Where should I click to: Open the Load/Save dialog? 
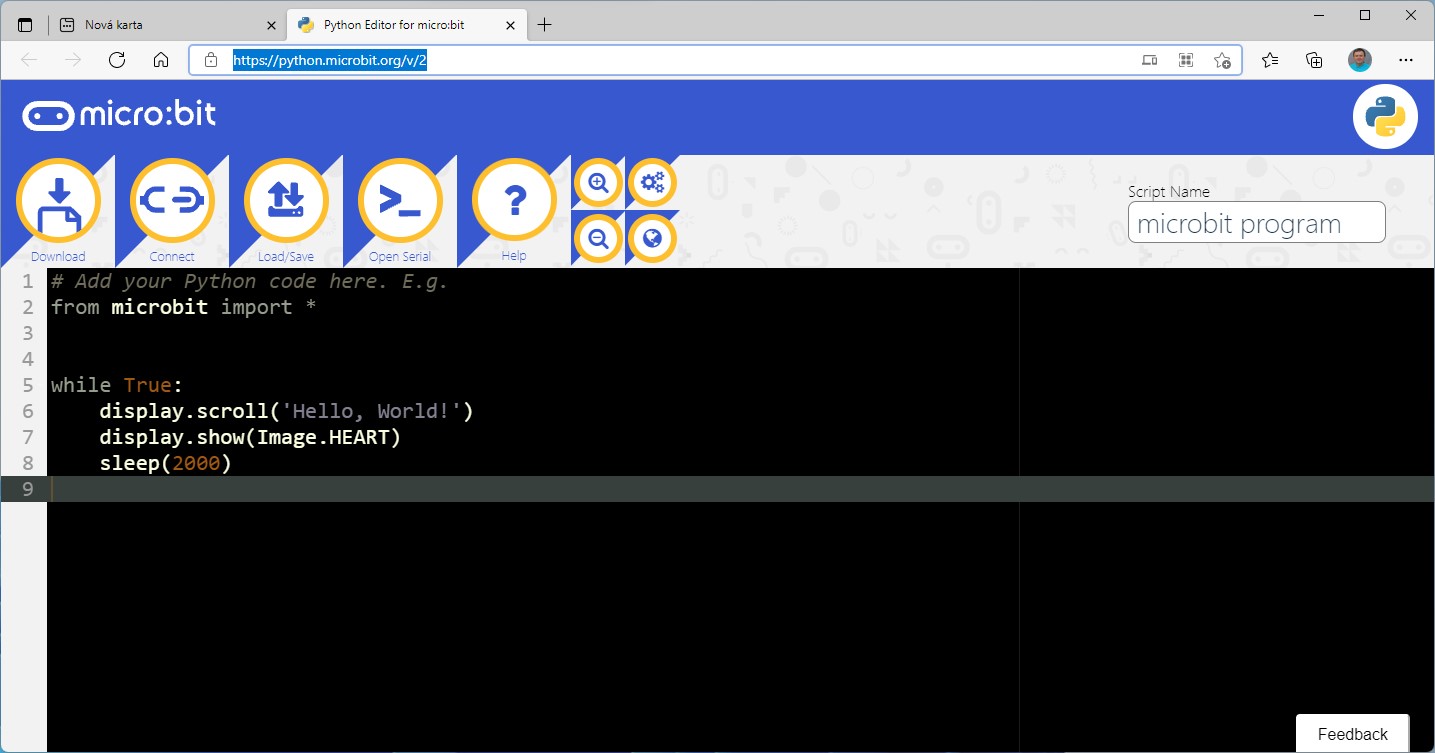(x=286, y=201)
